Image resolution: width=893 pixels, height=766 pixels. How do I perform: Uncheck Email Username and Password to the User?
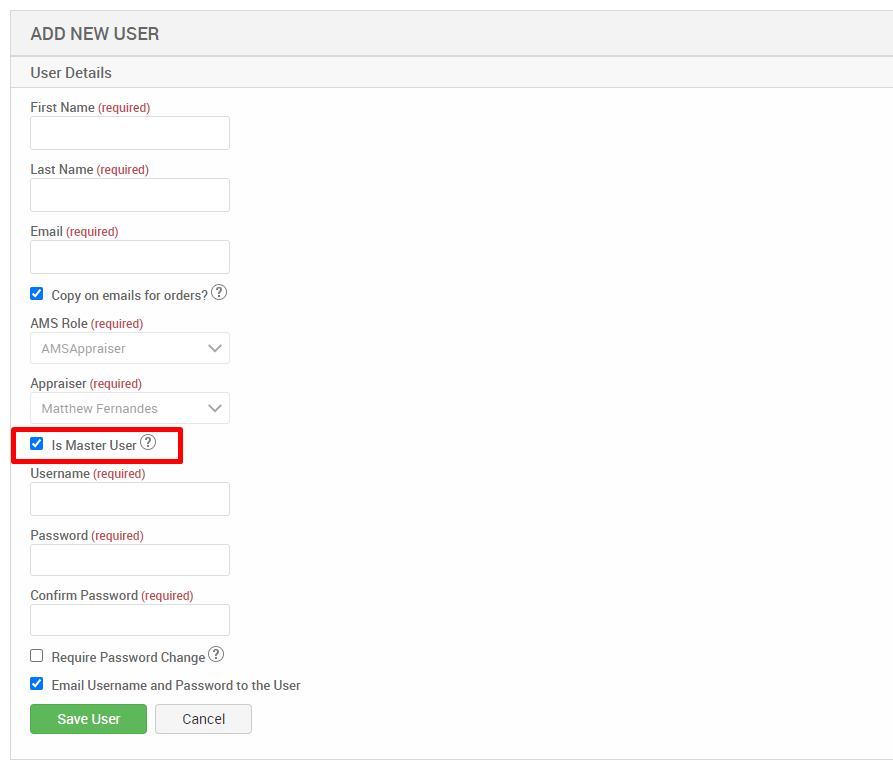36,683
